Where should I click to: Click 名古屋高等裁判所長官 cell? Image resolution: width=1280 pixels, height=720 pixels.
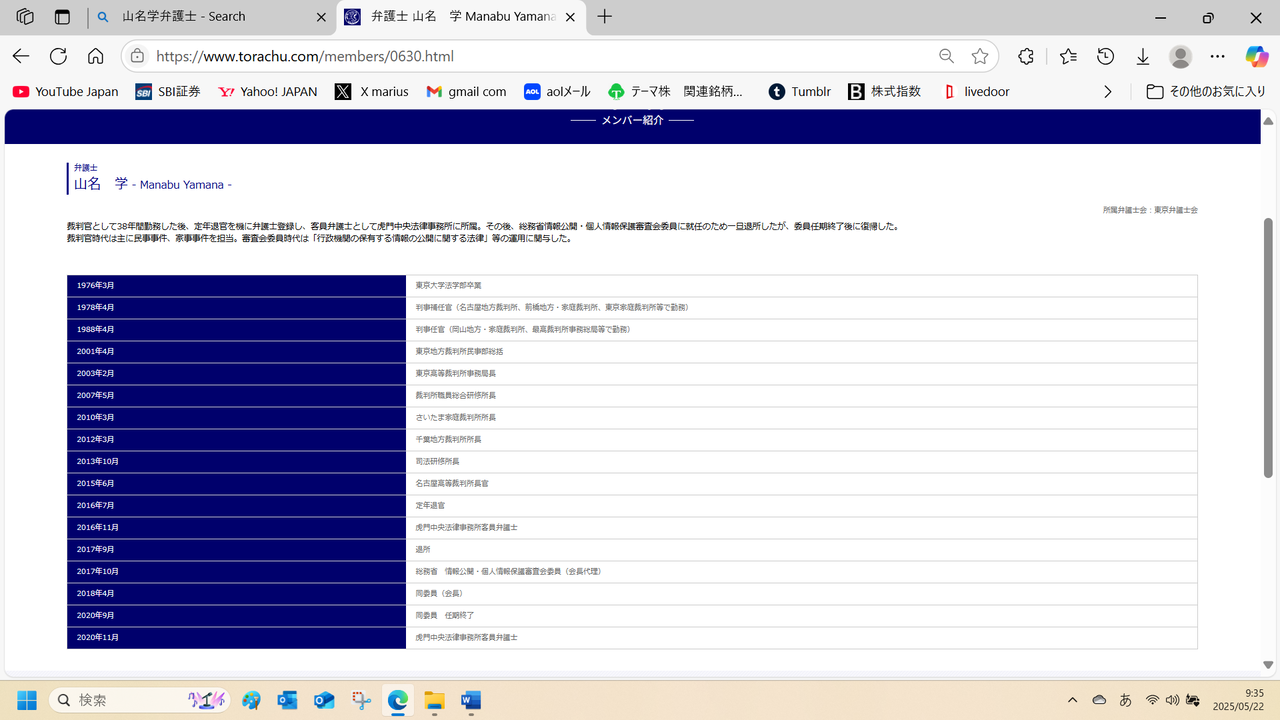point(801,484)
